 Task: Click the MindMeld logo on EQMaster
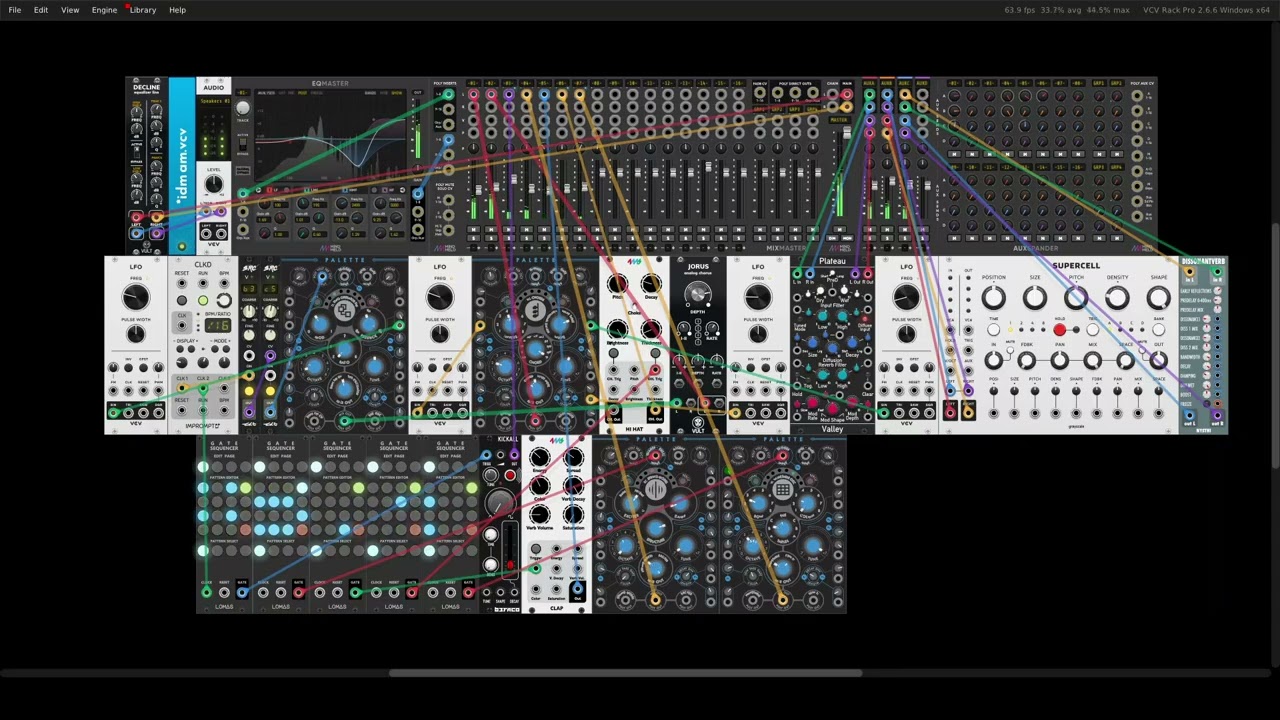(x=331, y=249)
